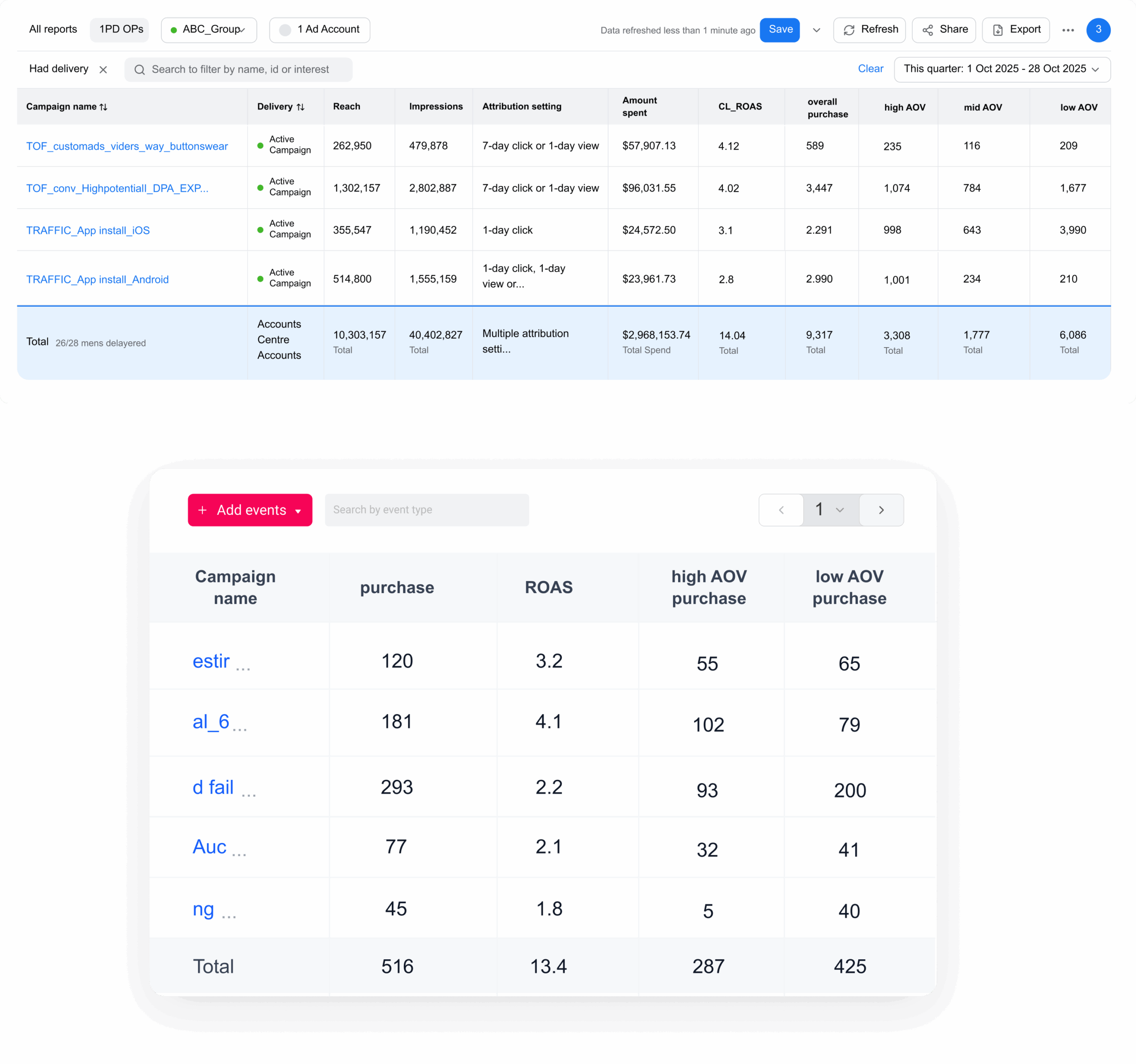1136x1064 pixels.
Task: Click the Share icon button
Action: pos(943,30)
